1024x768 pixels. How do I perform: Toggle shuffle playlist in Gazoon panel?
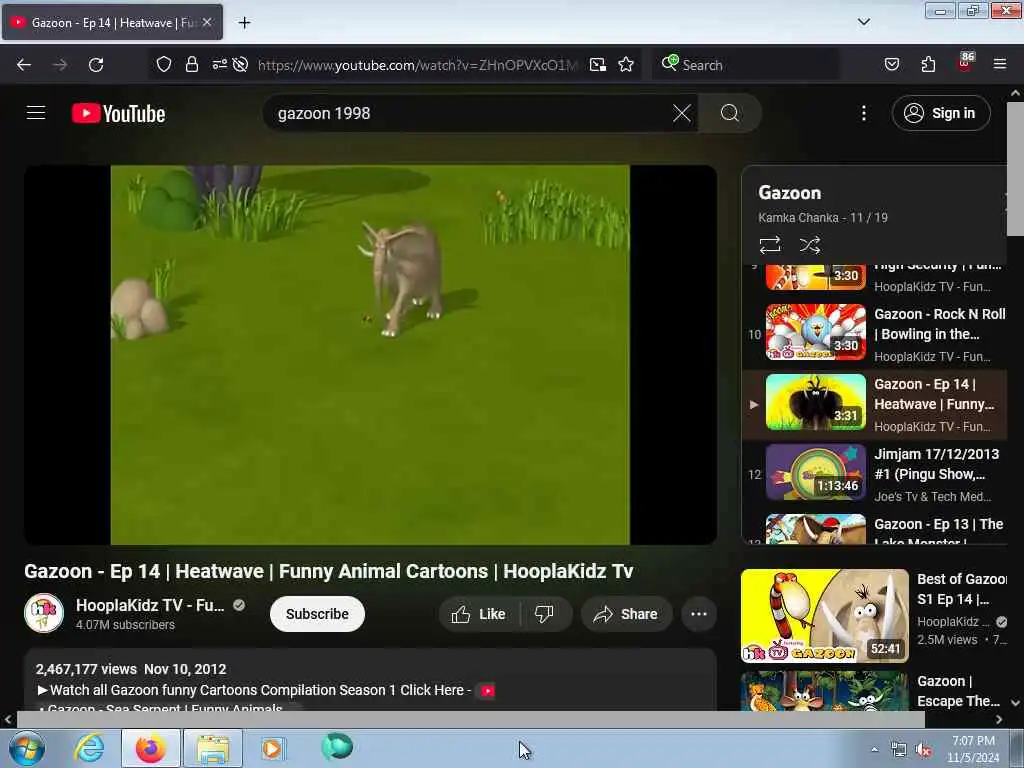(x=810, y=245)
